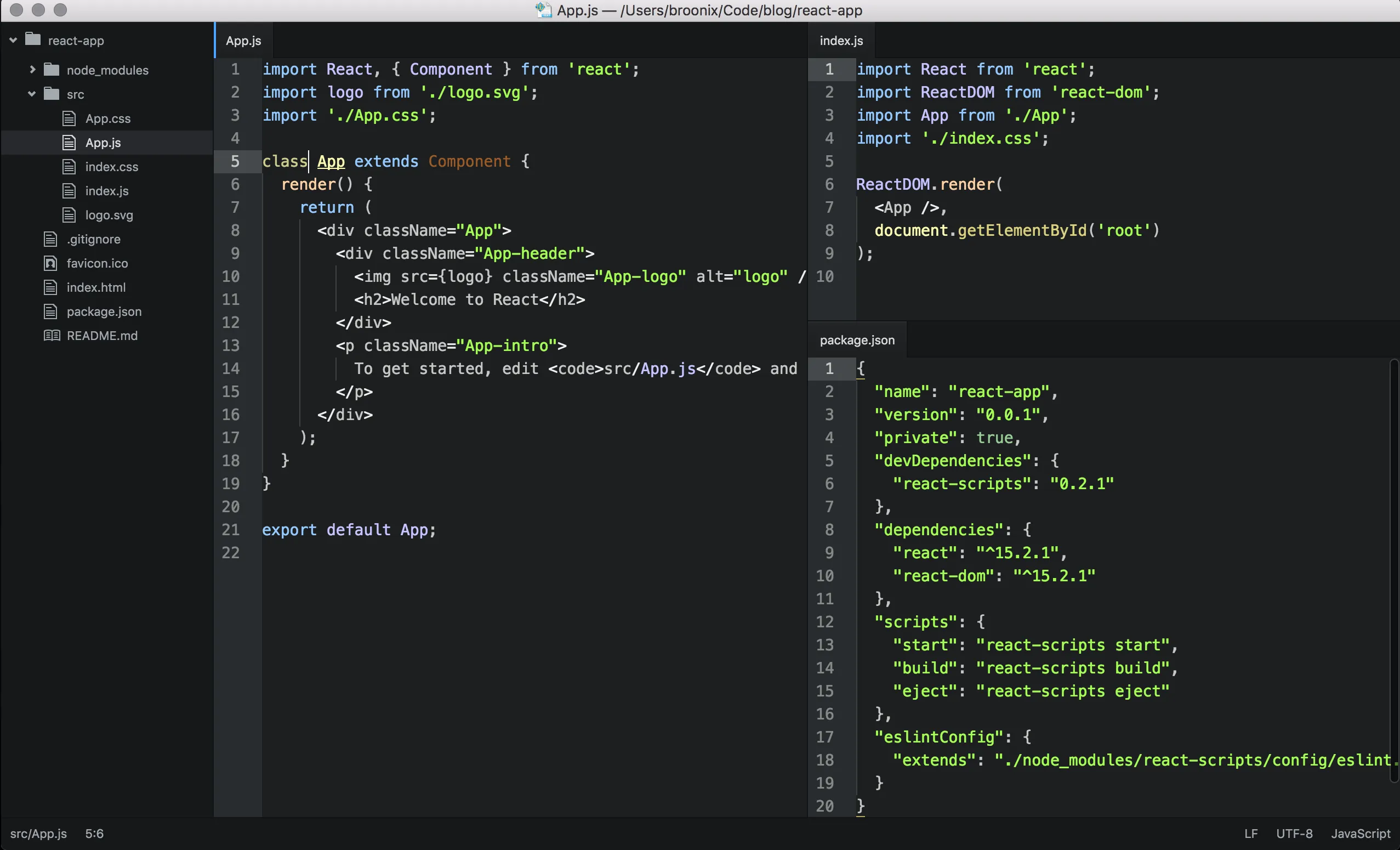Click line number 10 in the App.js gutter
Image resolution: width=1400 pixels, height=850 pixels.
231,276
